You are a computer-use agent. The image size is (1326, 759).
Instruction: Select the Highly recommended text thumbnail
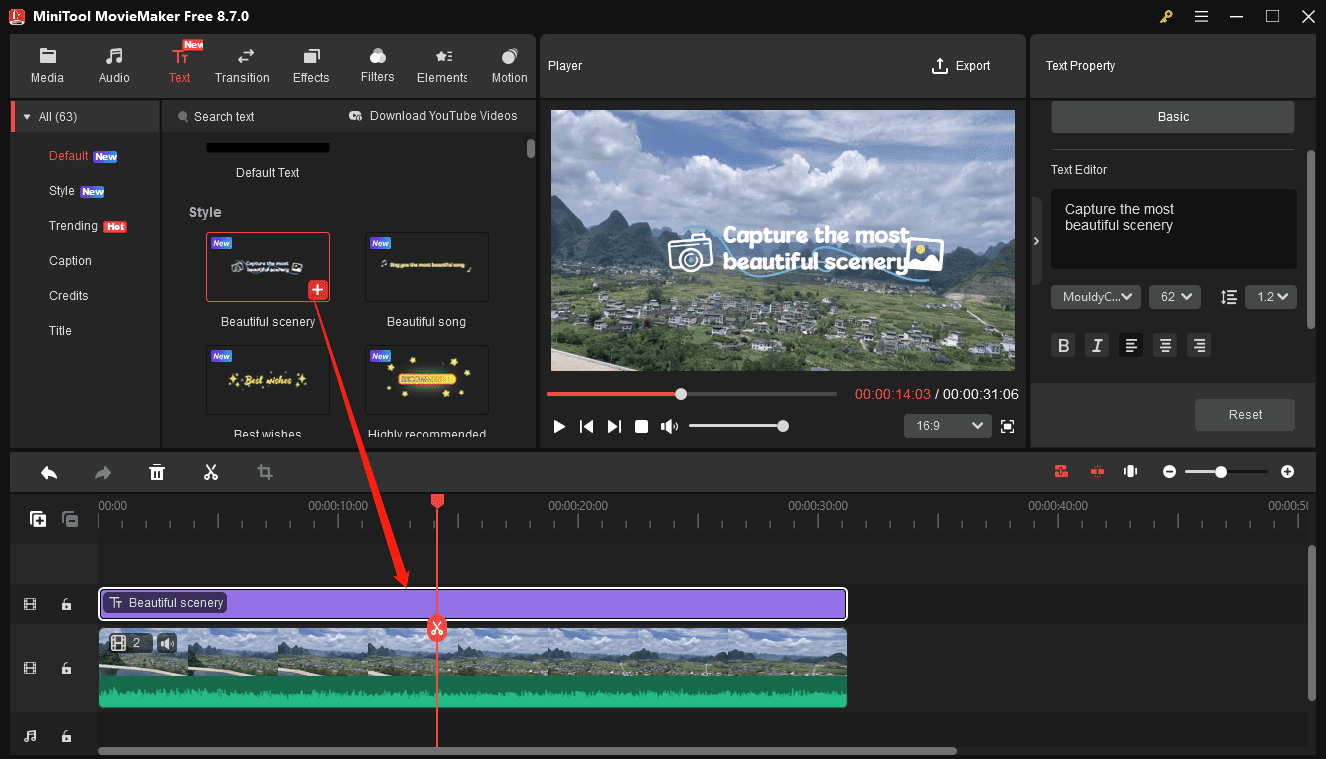[427, 380]
